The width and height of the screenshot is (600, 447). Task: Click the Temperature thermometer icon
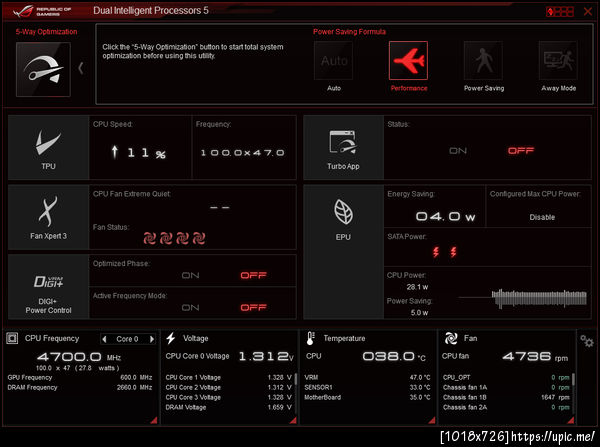click(x=310, y=338)
